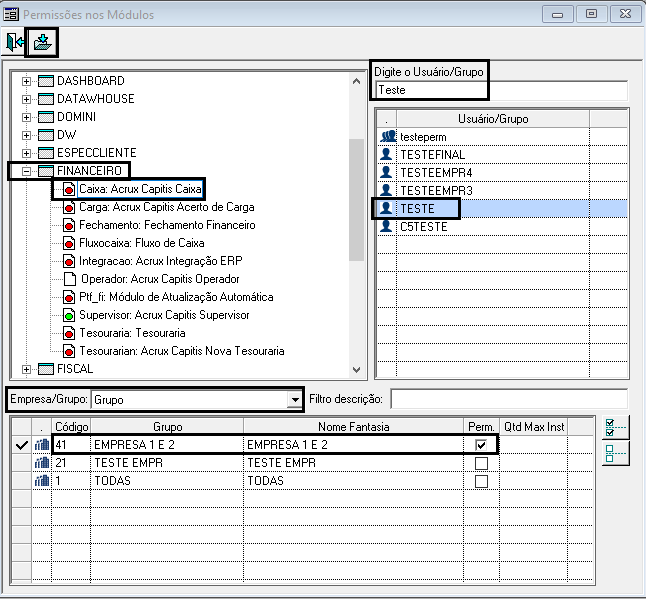646x599 pixels.
Task: Click the blank page icon beside Operador
Action: point(70,279)
